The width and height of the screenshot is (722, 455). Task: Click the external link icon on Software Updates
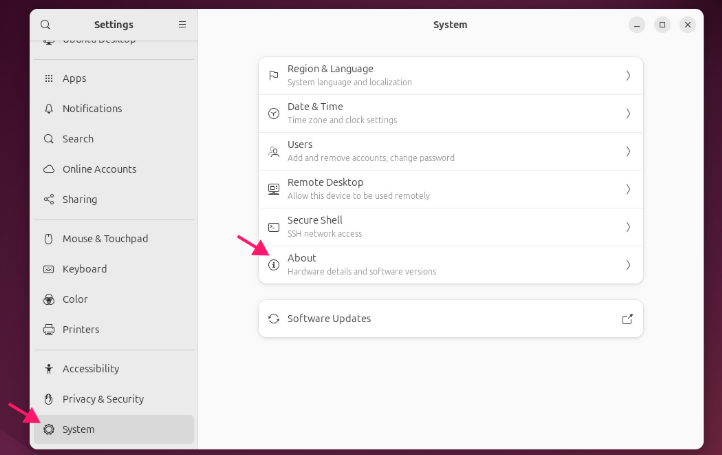click(627, 319)
